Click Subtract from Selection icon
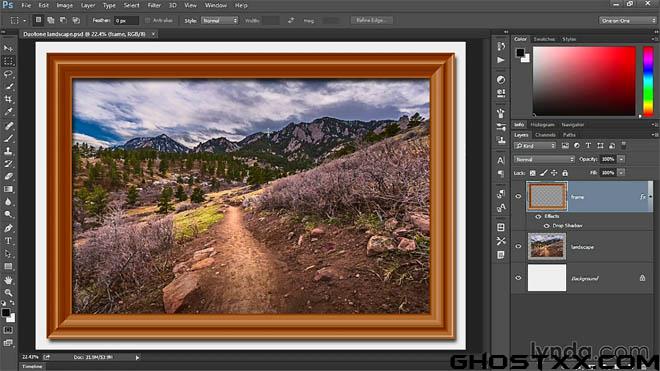The image size is (660, 371). click(x=63, y=20)
